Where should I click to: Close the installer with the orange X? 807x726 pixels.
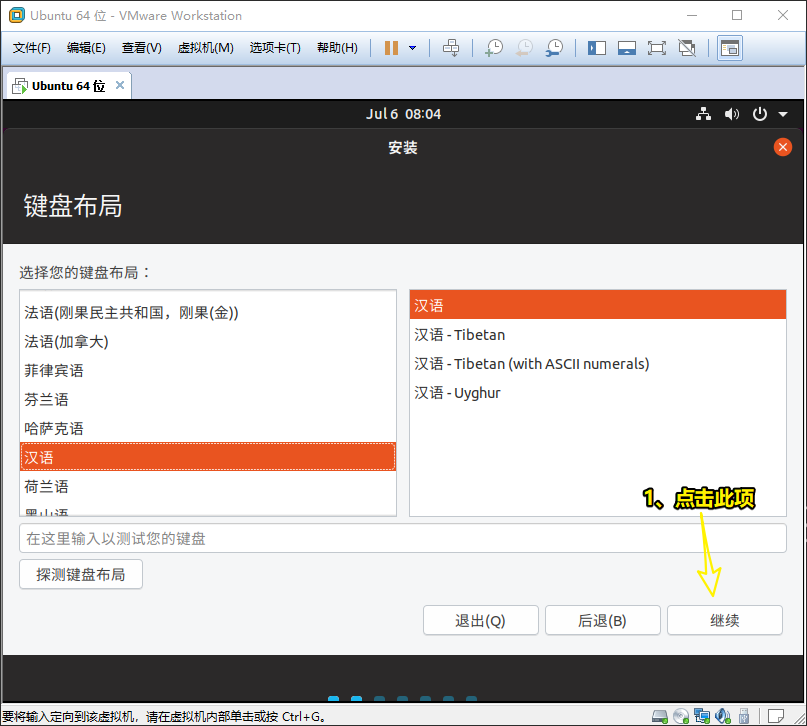(783, 147)
